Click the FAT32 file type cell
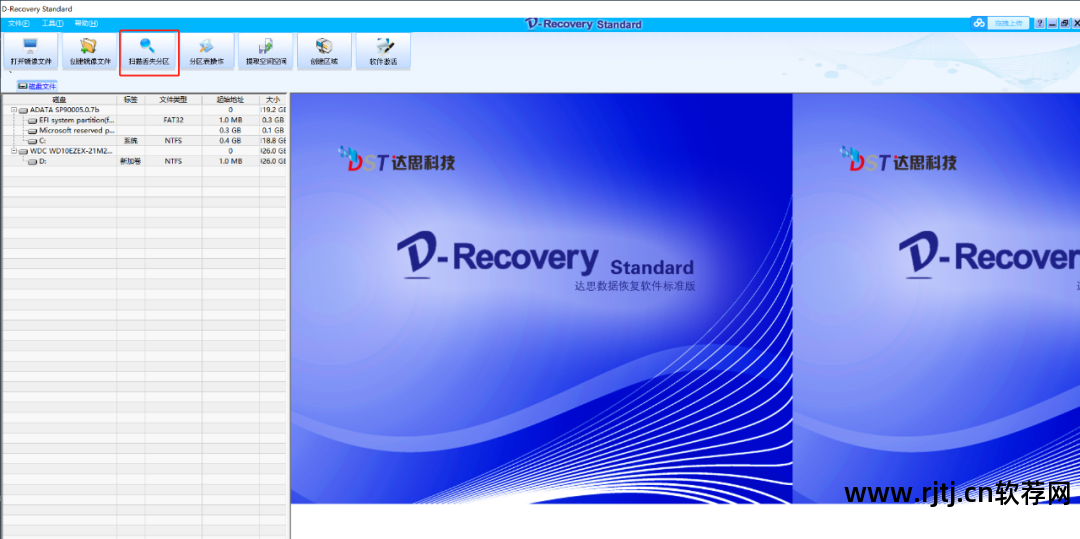Viewport: 1080px width, 539px height. coord(173,120)
